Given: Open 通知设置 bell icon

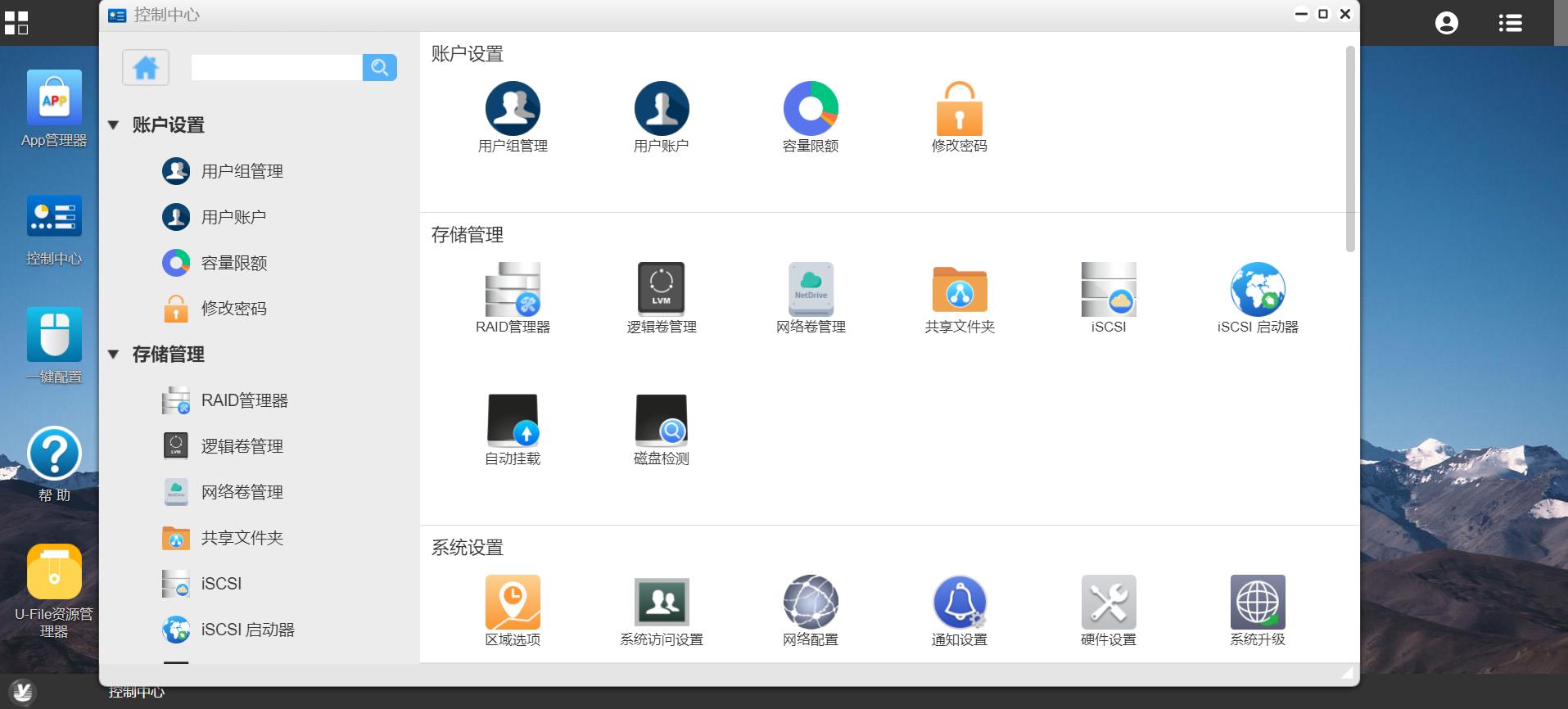Looking at the screenshot, I should (x=960, y=602).
